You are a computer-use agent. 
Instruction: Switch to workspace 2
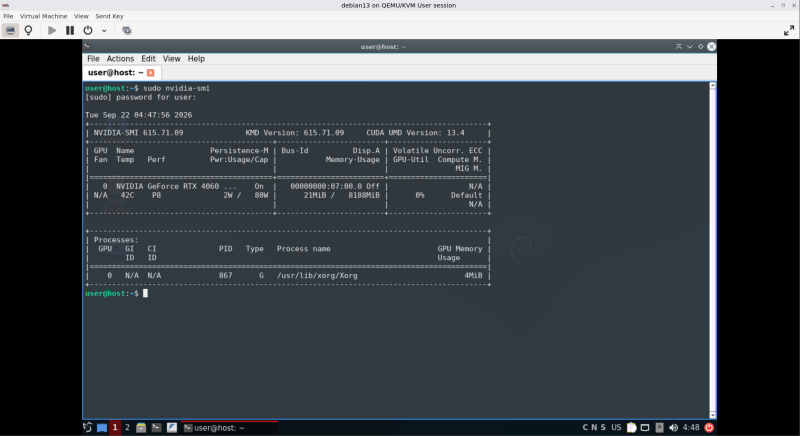127,427
